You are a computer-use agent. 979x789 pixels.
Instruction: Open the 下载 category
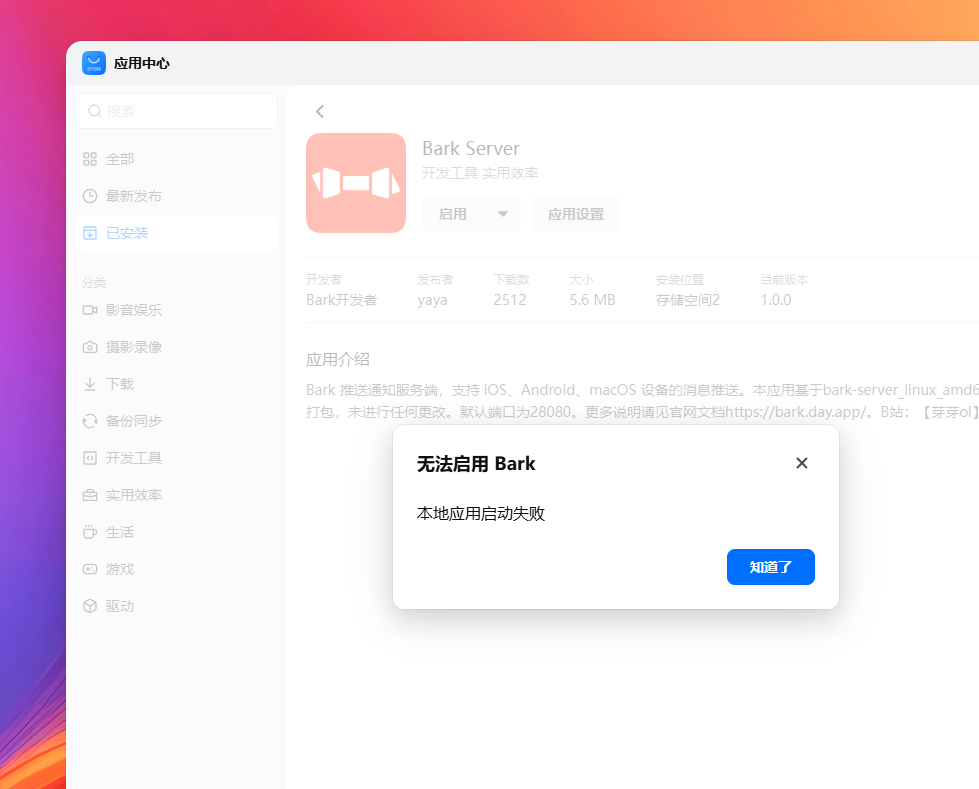pyautogui.click(x=175, y=384)
